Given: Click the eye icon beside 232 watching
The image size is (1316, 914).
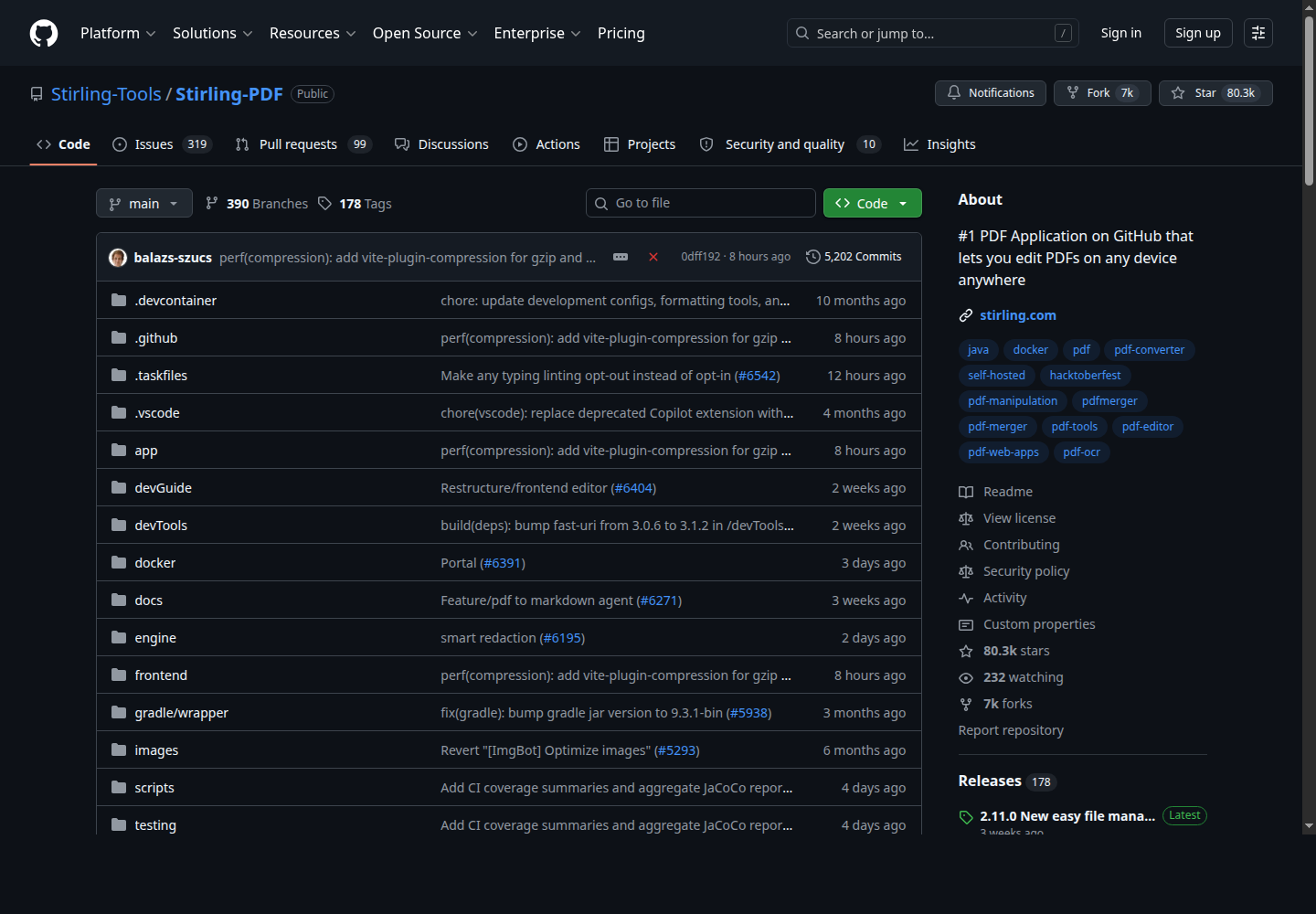Looking at the screenshot, I should (x=966, y=677).
